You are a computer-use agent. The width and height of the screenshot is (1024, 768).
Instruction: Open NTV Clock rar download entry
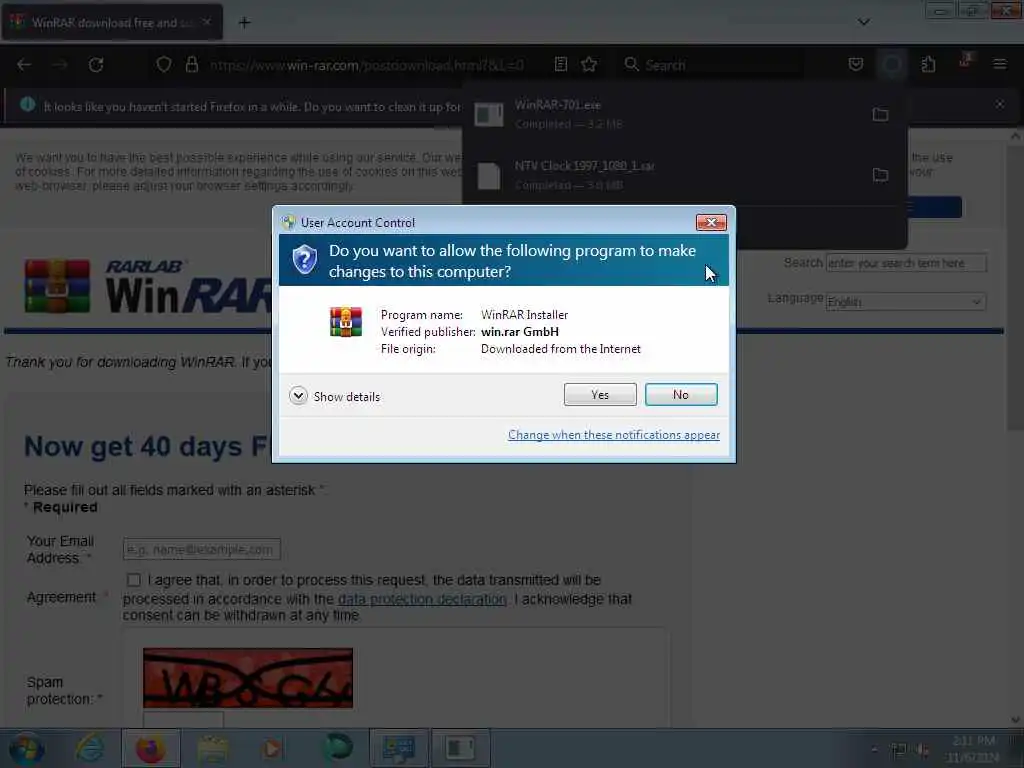(660, 175)
